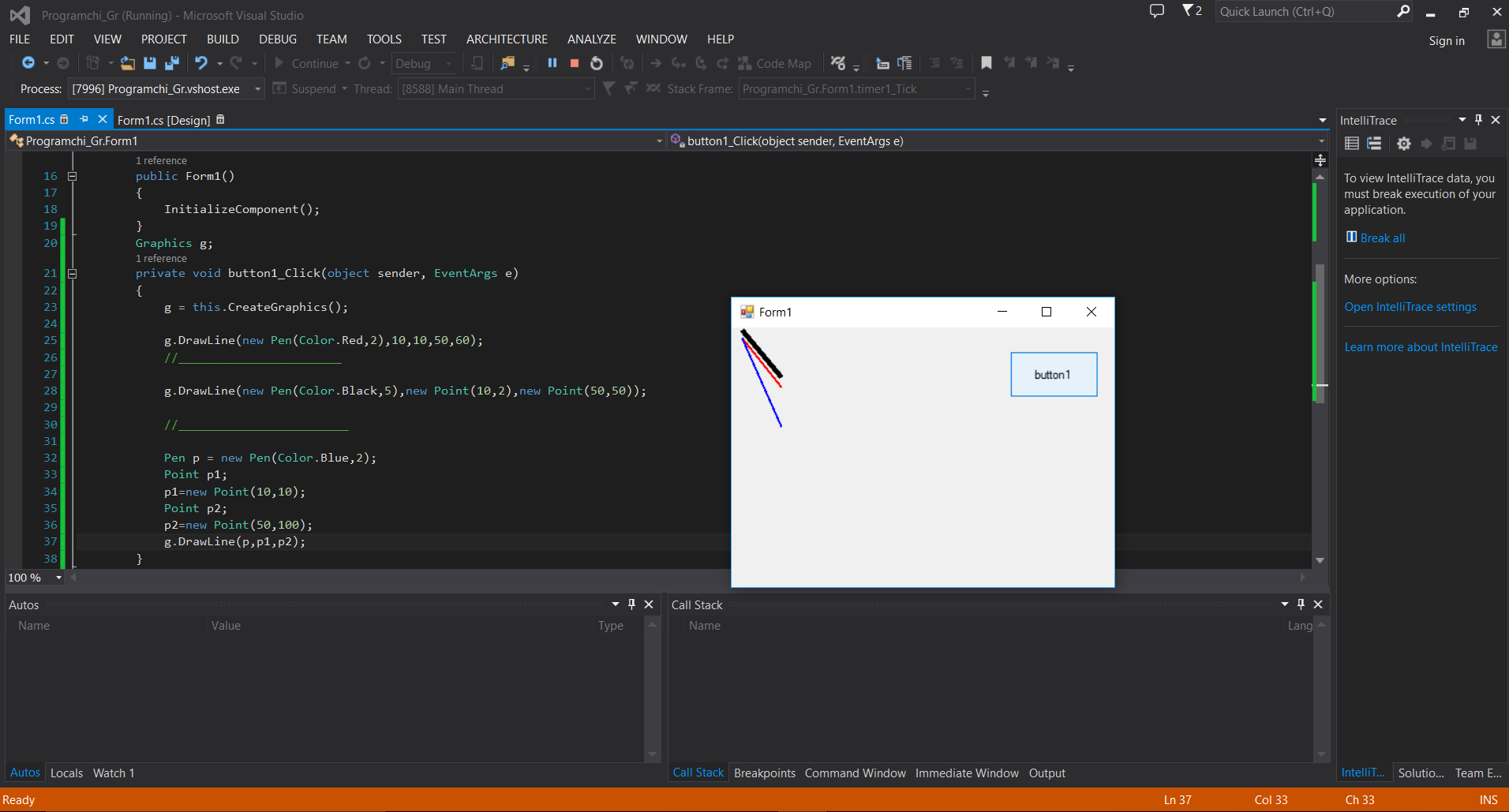
Task: Open the button1_Click member navigation dropdown
Action: click(x=1321, y=141)
